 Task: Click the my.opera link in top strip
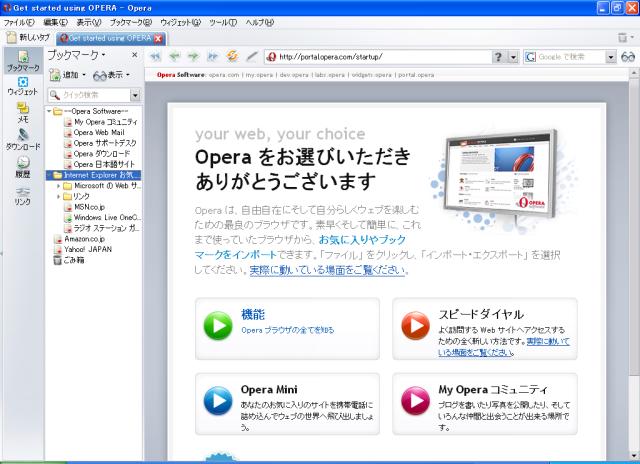point(260,75)
